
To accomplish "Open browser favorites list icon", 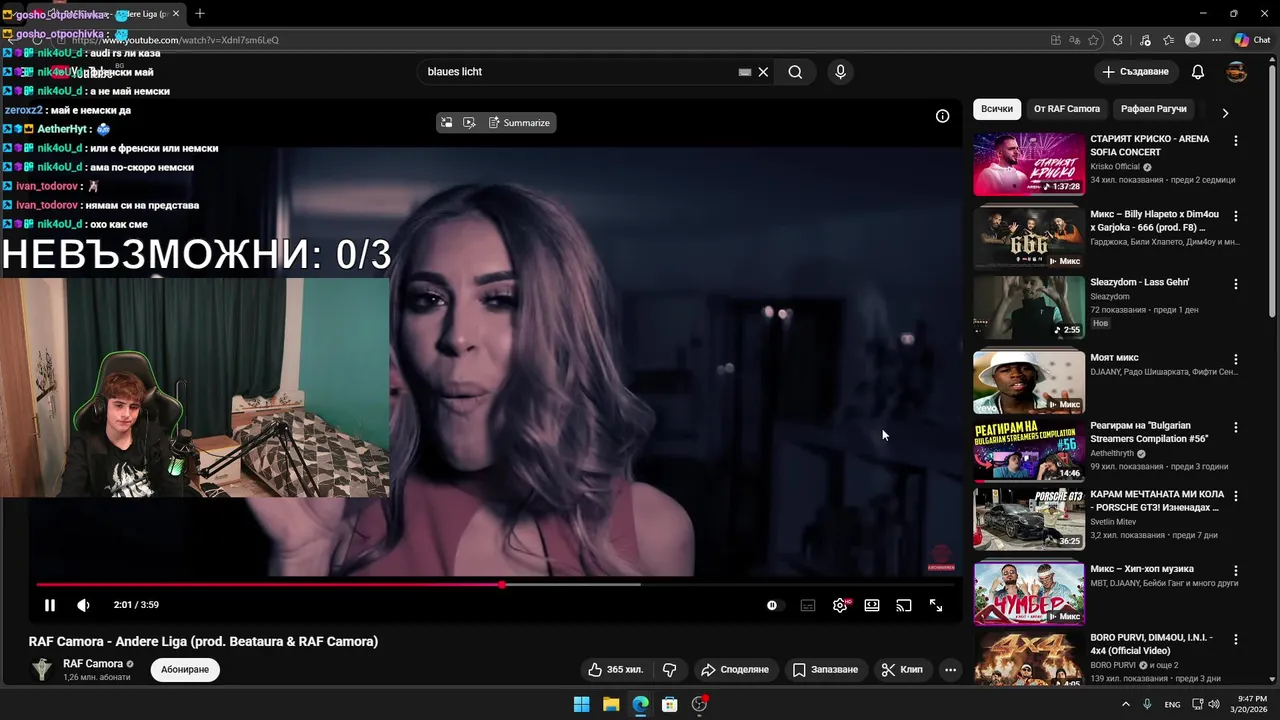I will click(x=1168, y=40).
